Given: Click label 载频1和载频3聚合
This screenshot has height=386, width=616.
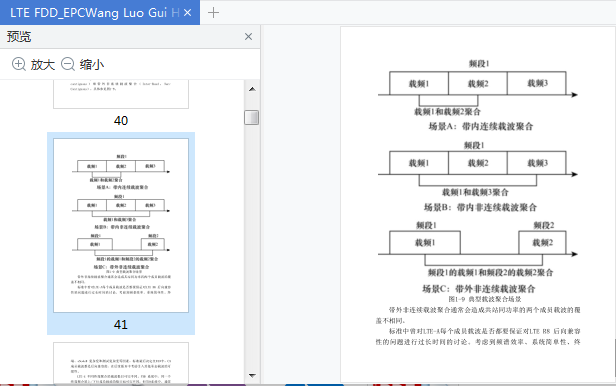Looking at the screenshot, I should pyautogui.click(x=475, y=192).
